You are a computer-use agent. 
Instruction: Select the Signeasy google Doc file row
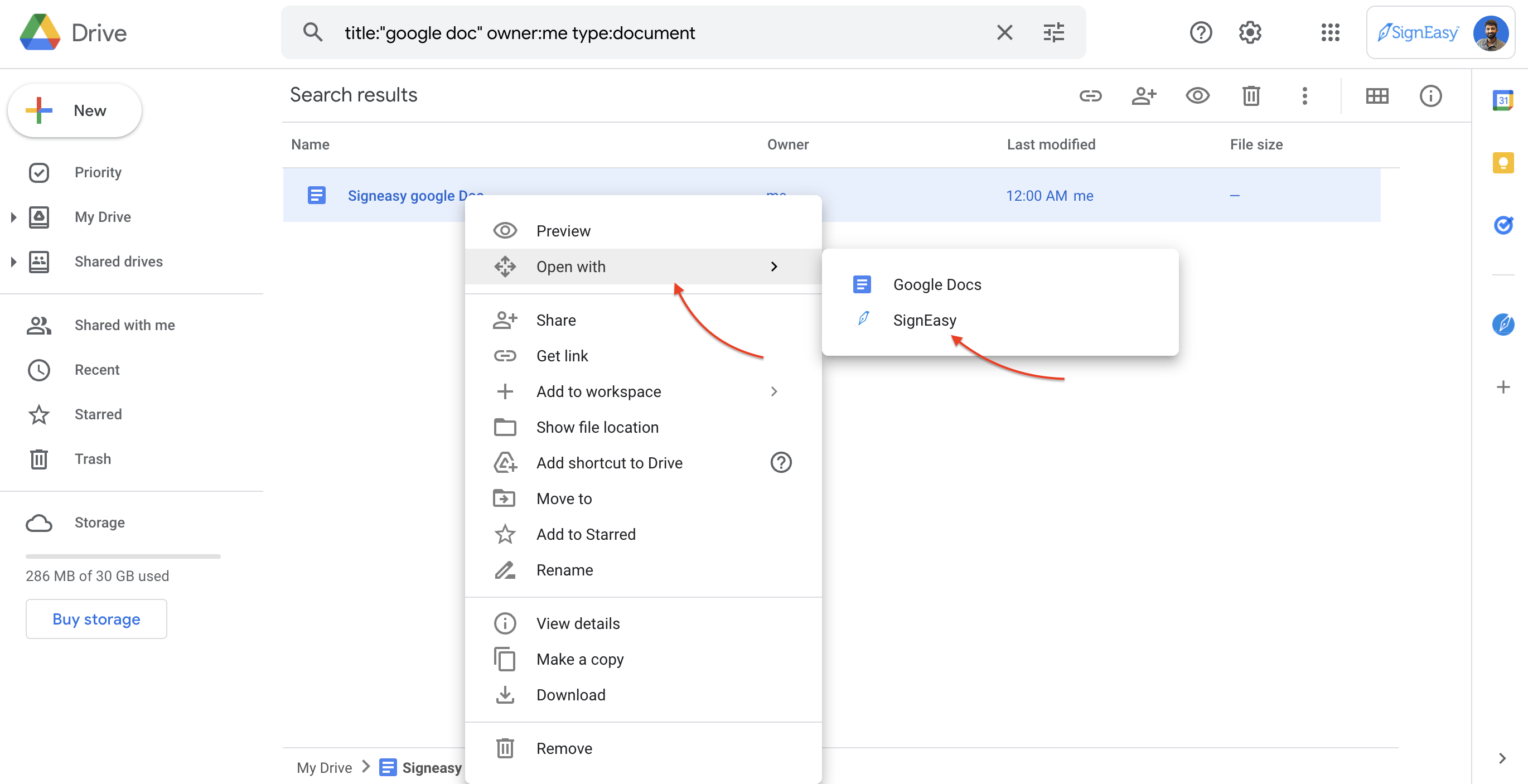831,195
